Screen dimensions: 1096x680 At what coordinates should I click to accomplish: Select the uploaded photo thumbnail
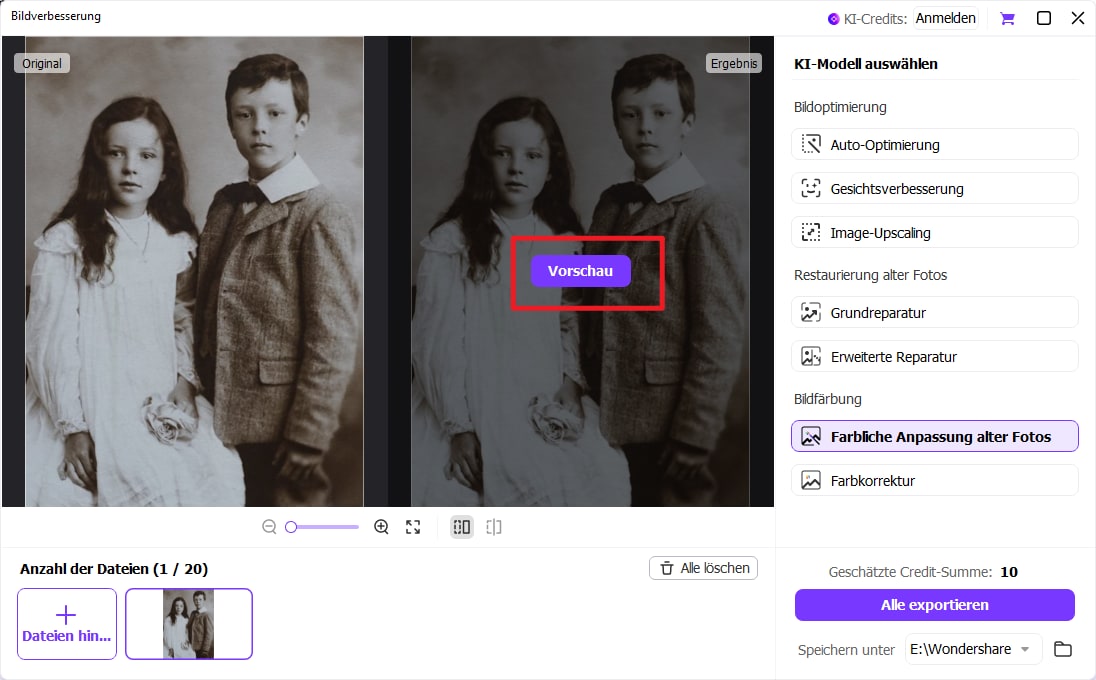(x=189, y=624)
